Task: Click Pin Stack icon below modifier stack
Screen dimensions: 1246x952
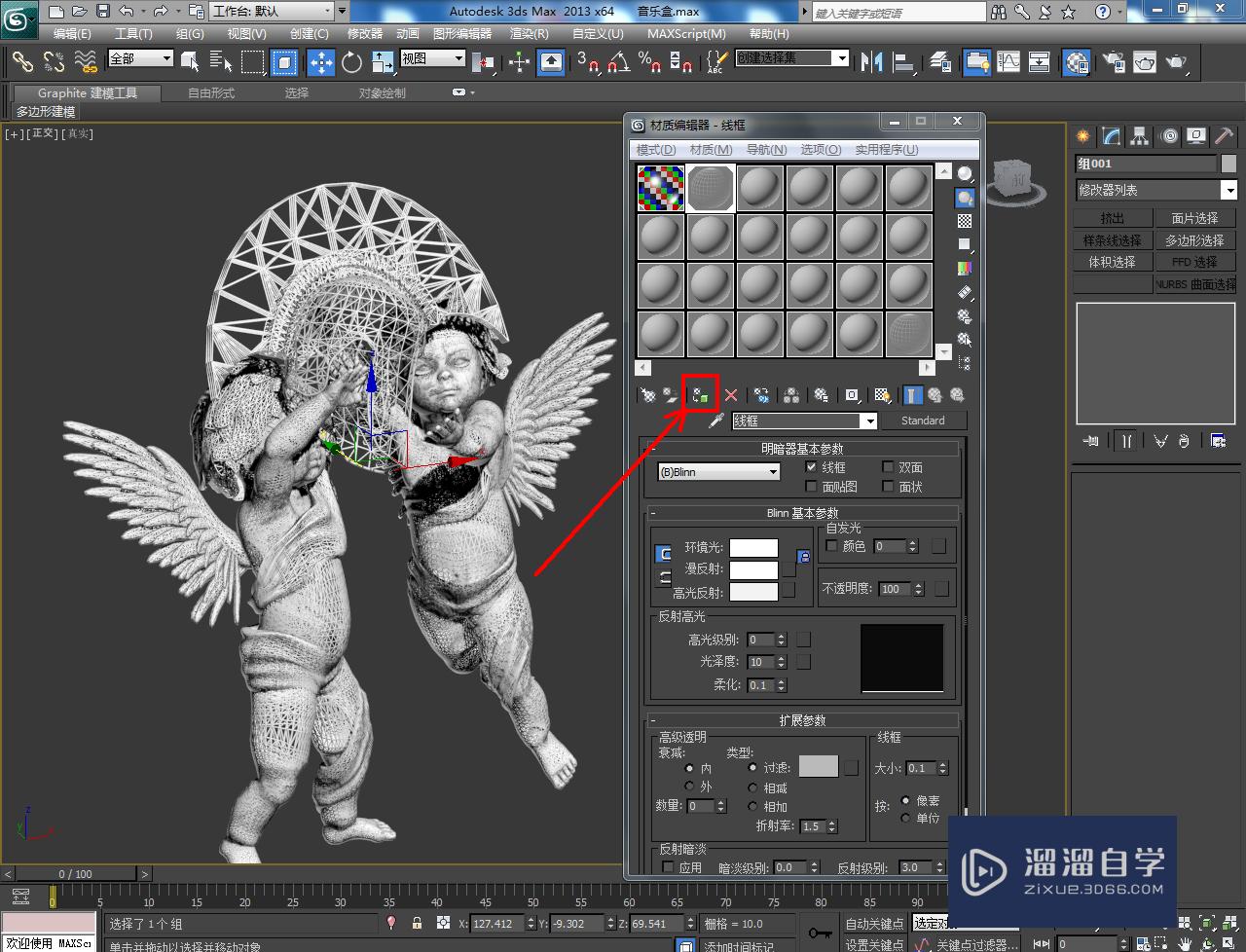Action: (1091, 441)
